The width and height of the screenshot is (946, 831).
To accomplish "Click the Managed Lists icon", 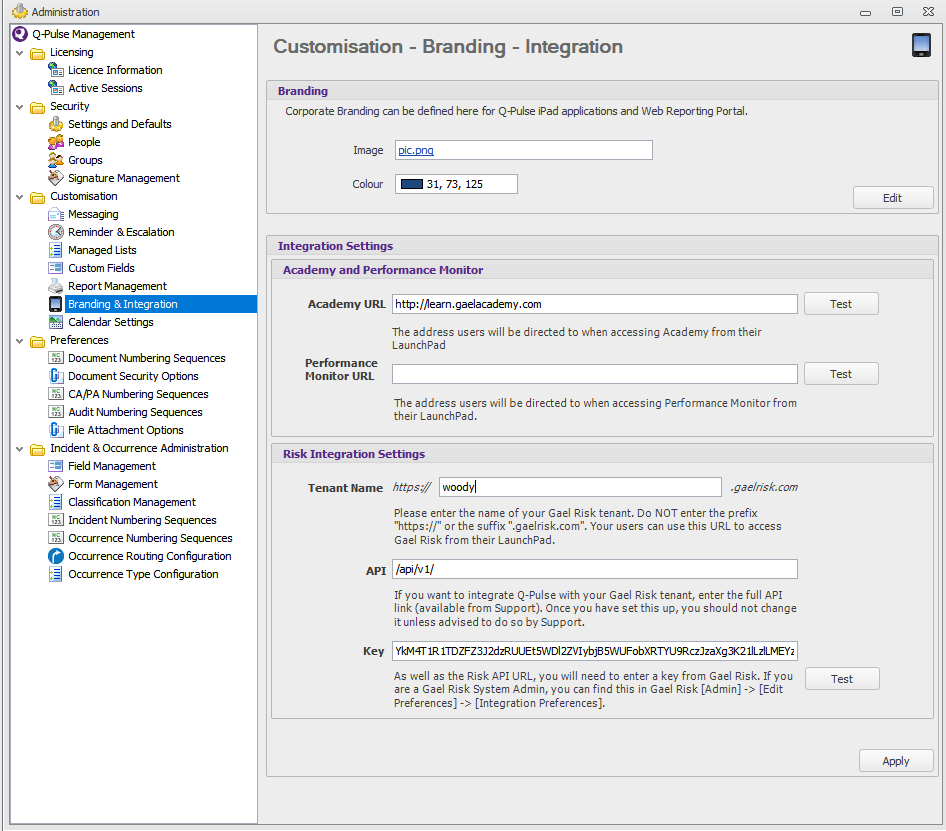I will click(x=56, y=250).
